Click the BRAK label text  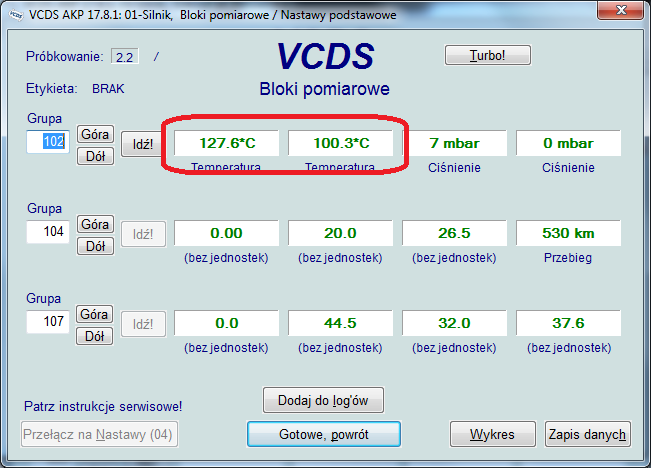108,89
